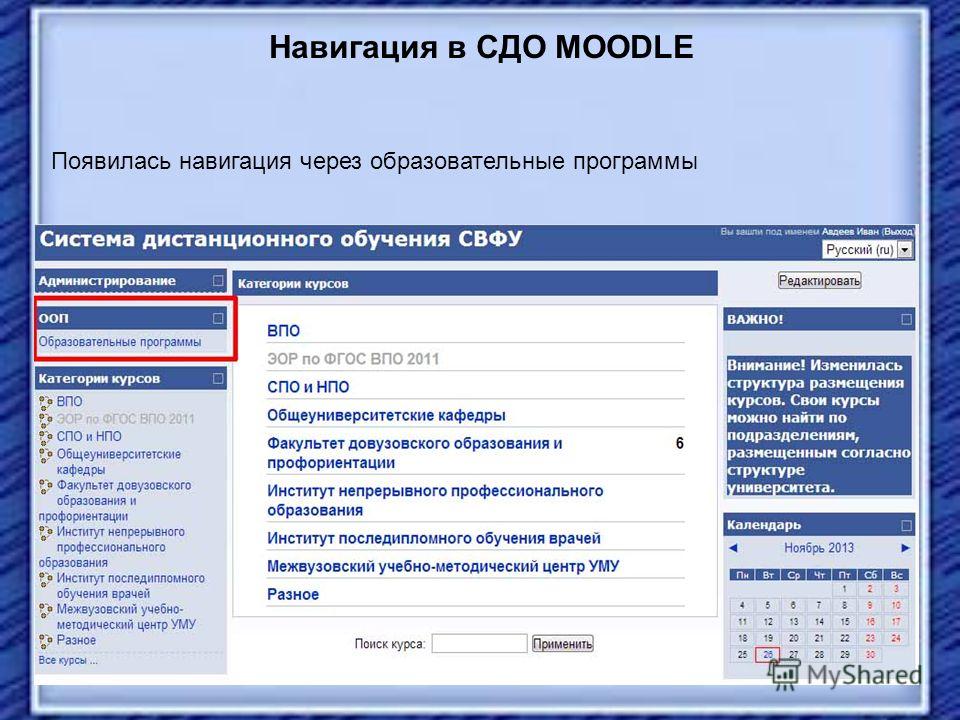960x720 pixels.
Task: Click the Применить search button
Action: (x=563, y=643)
